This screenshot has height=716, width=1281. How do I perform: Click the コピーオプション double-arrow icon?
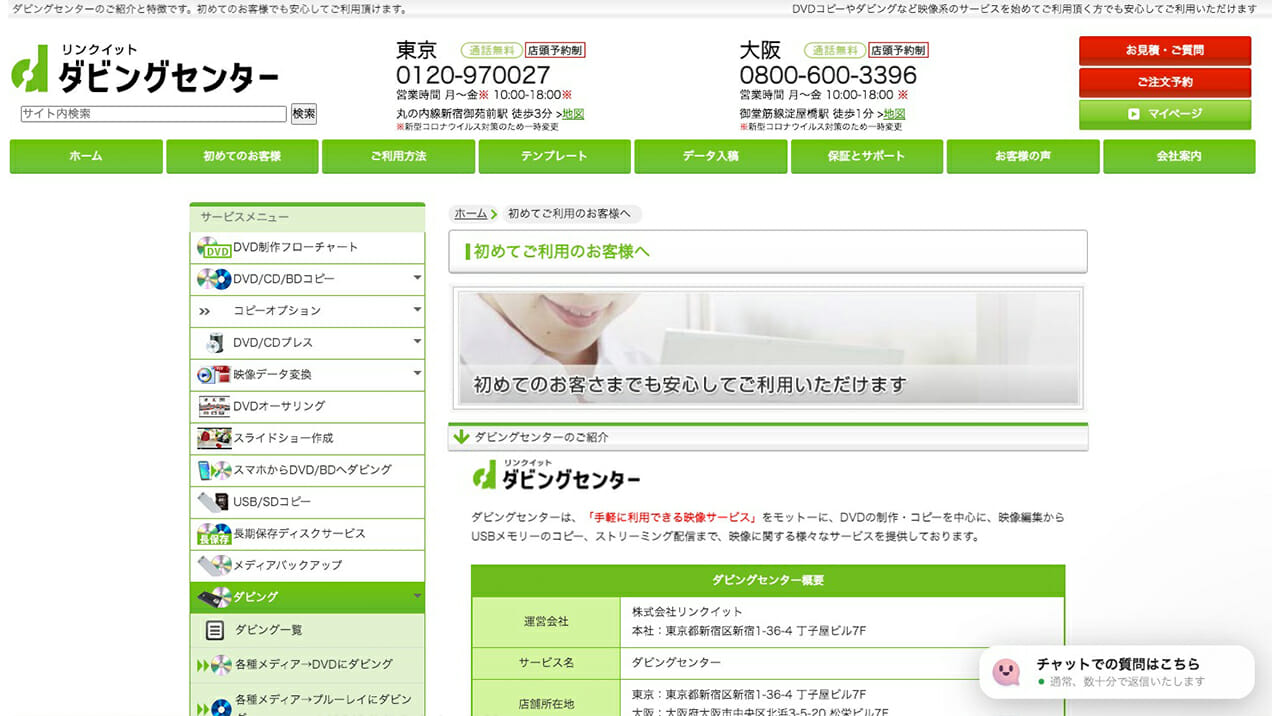tap(205, 311)
